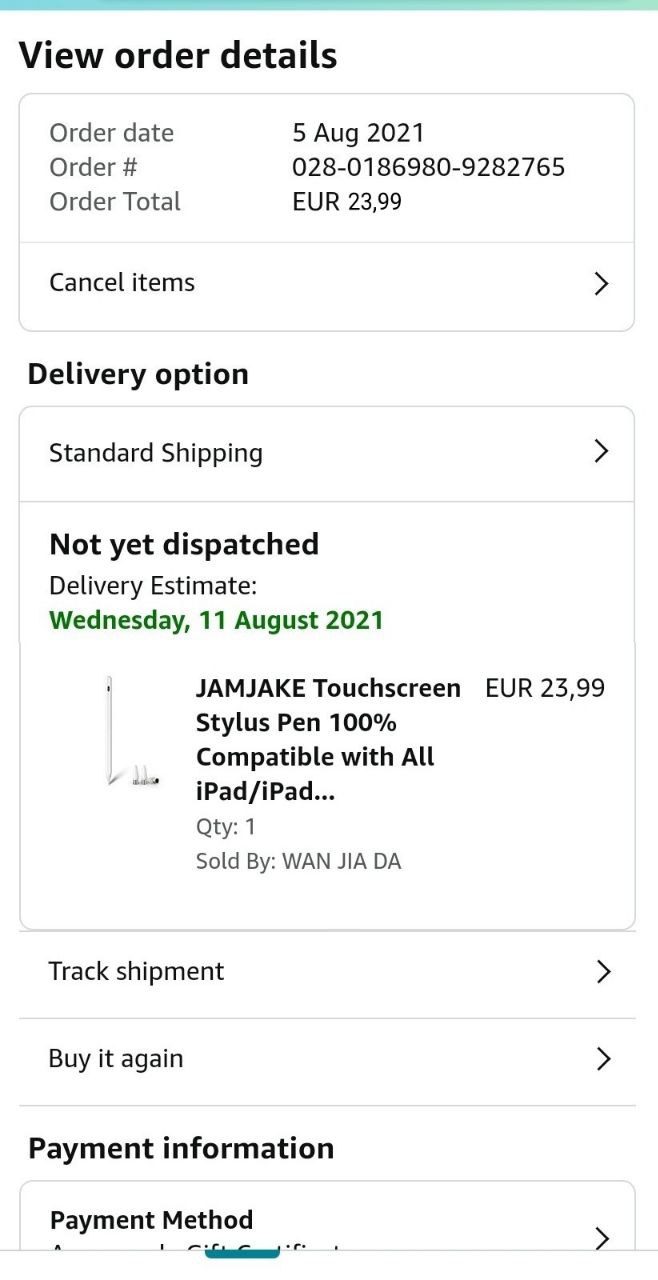658x1280 pixels.
Task: Click the teal handle bar at bottom
Action: 242,1252
